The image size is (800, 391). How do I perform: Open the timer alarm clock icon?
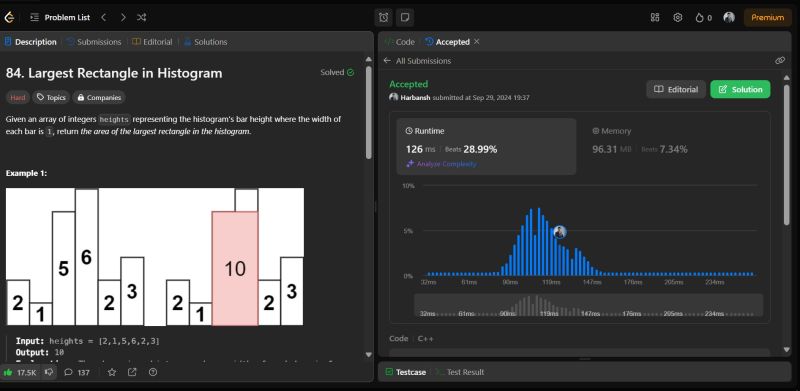(384, 17)
